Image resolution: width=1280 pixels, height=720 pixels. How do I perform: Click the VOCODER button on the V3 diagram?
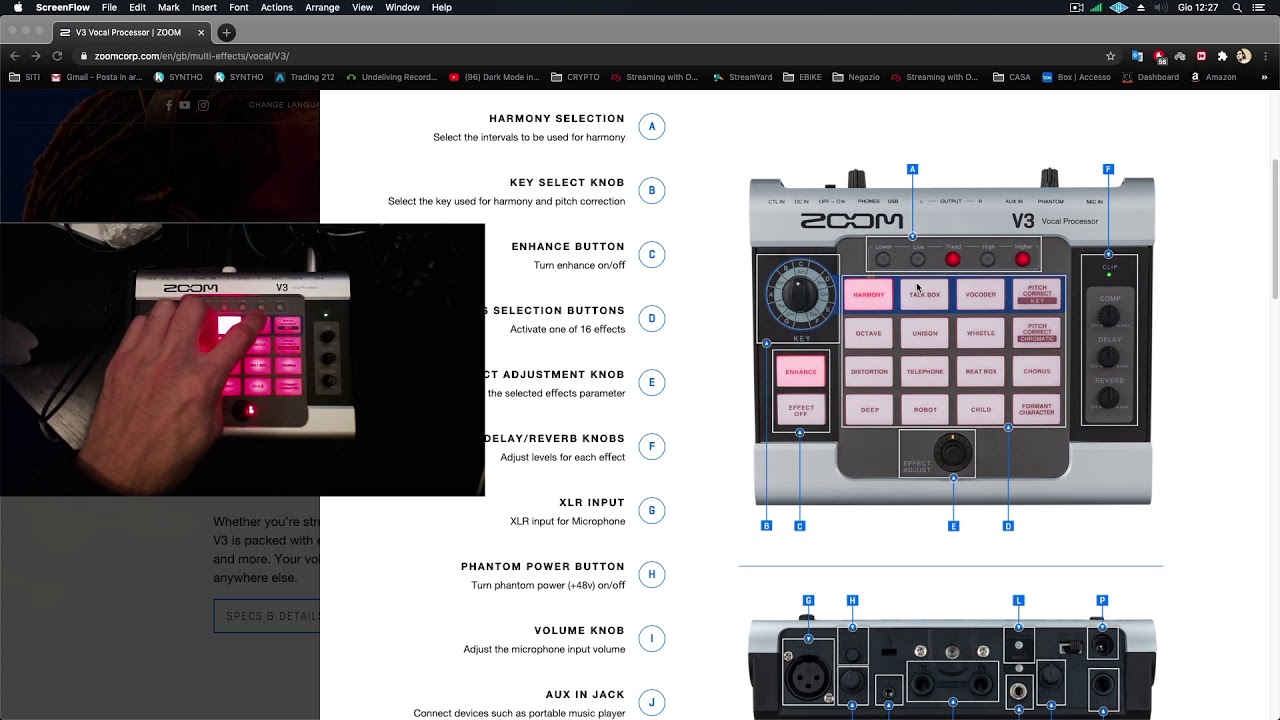[x=981, y=294]
